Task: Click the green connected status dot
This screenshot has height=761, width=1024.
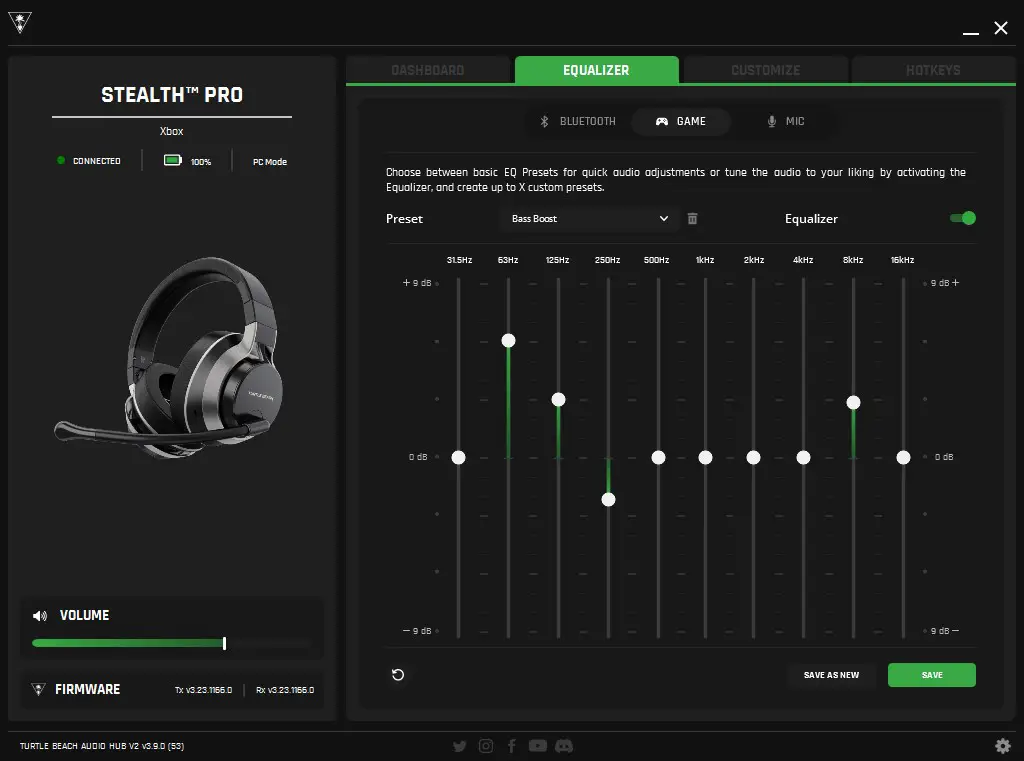Action: click(x=61, y=161)
